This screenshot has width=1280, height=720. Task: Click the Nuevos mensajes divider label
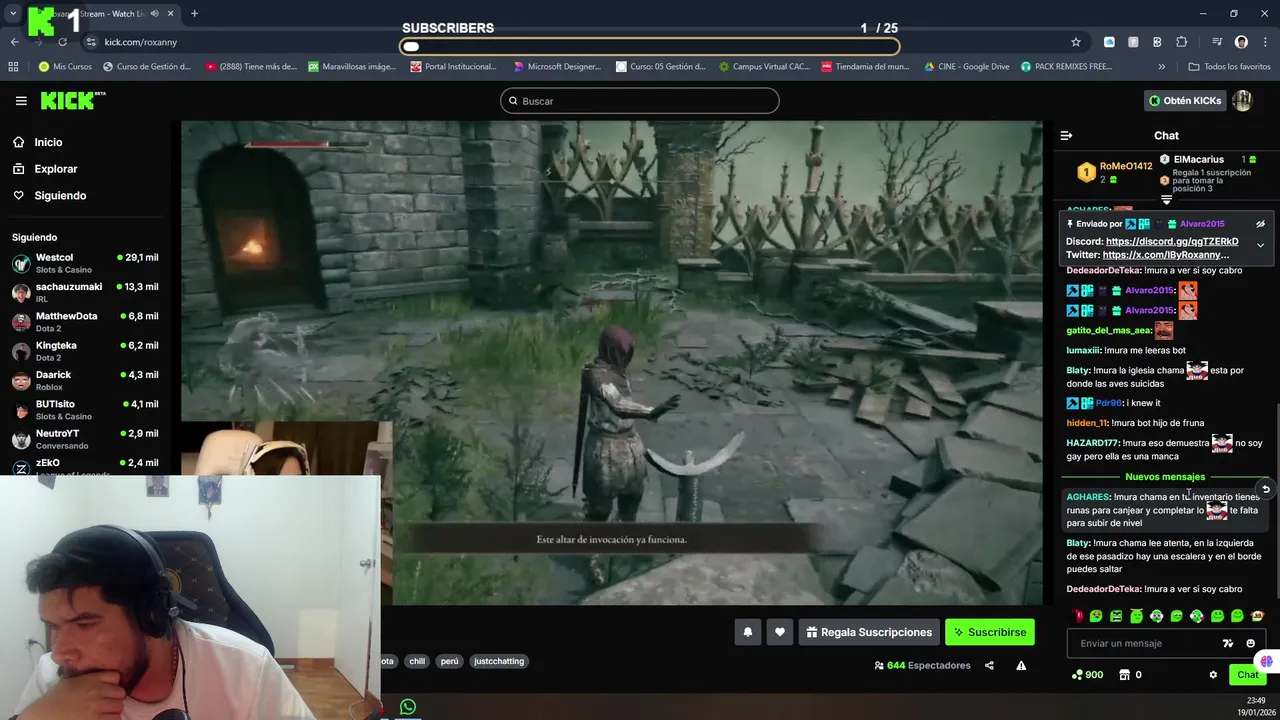click(x=1165, y=477)
